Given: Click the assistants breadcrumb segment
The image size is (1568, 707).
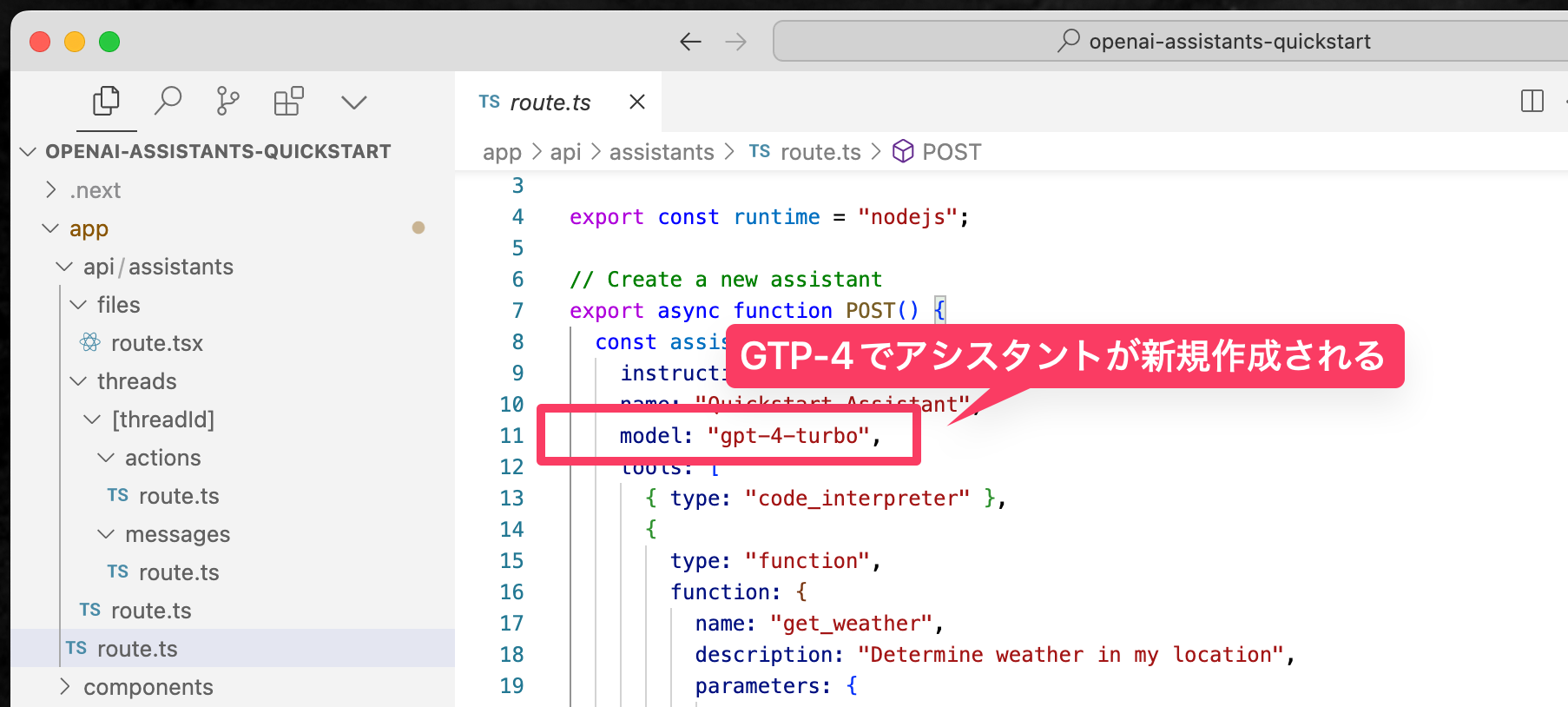Looking at the screenshot, I should (x=661, y=152).
